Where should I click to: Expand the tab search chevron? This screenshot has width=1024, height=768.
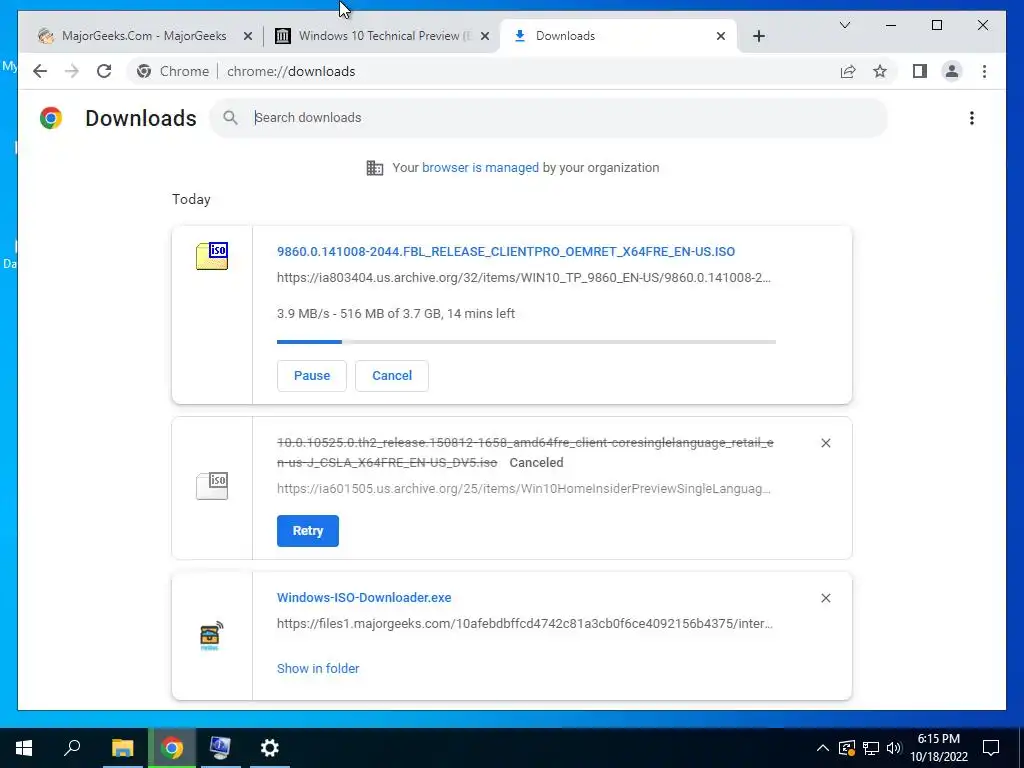click(844, 25)
